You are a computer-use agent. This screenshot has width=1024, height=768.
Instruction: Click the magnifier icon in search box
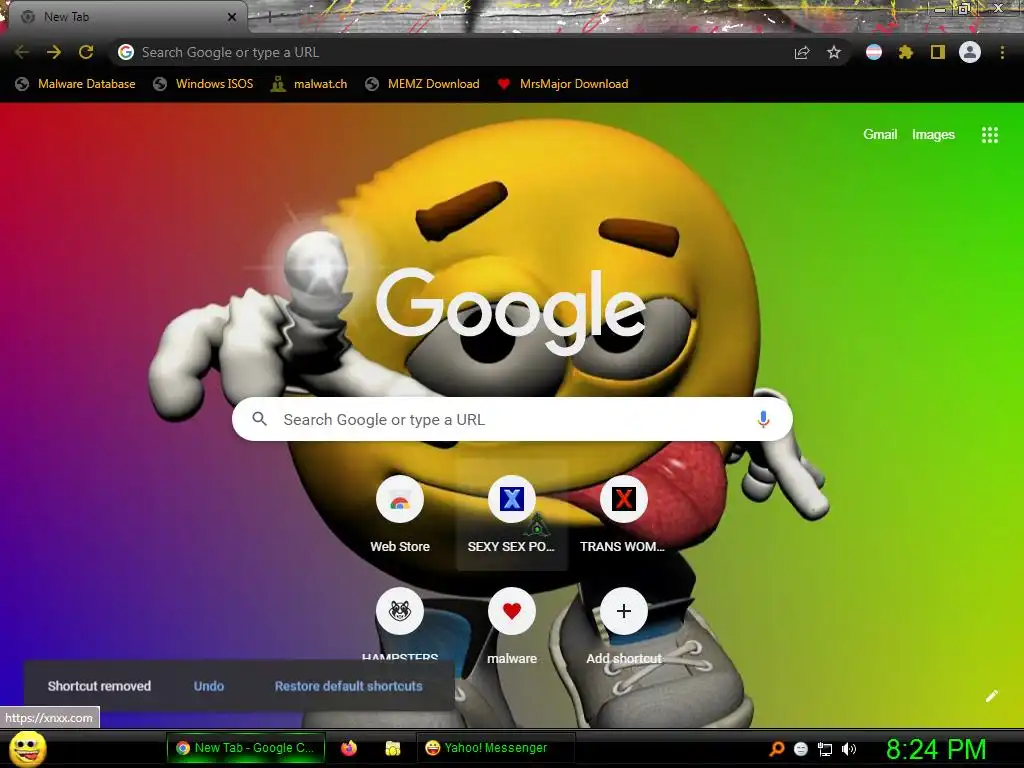click(260, 419)
